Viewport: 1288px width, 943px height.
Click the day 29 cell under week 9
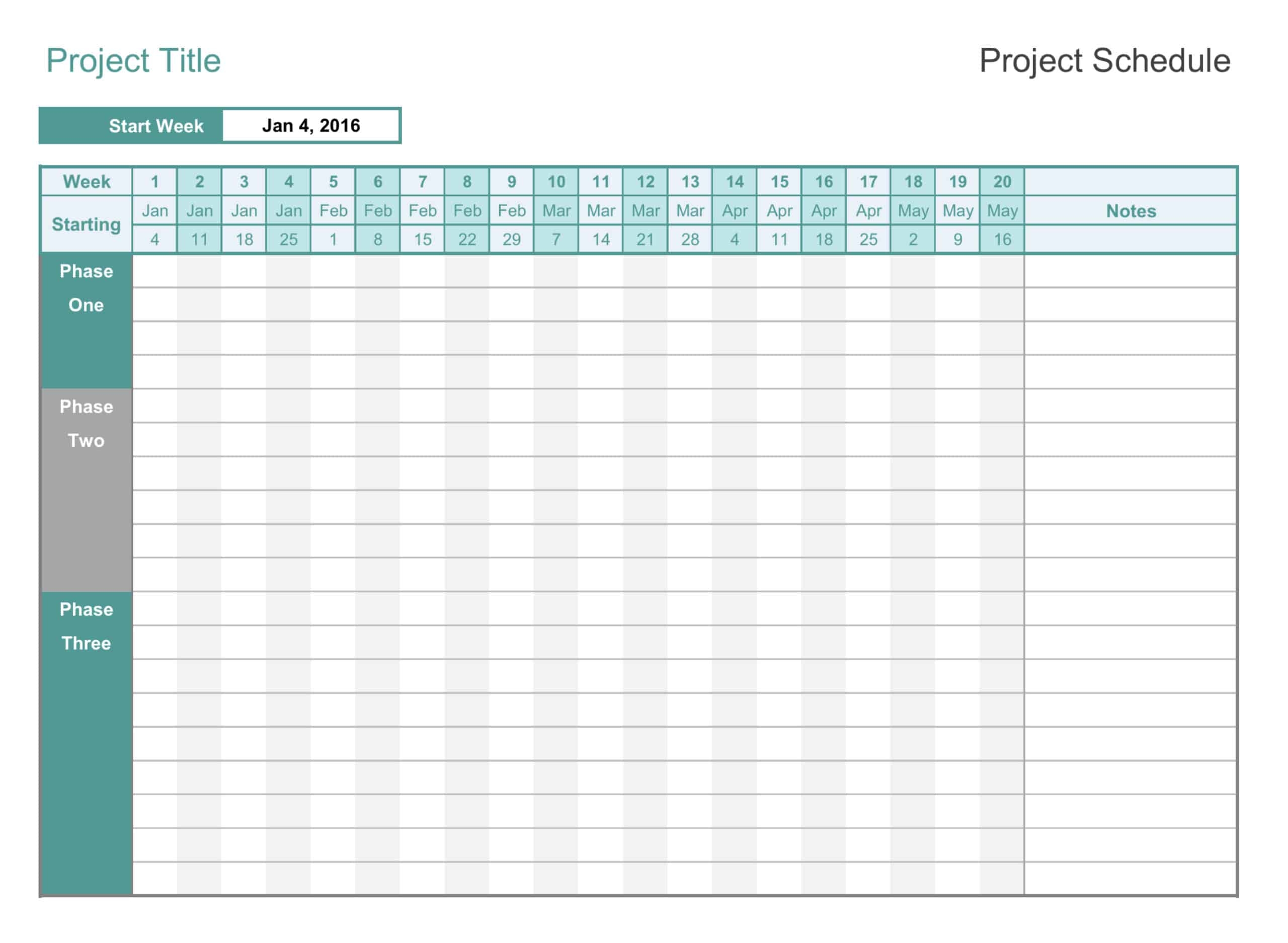click(x=512, y=239)
